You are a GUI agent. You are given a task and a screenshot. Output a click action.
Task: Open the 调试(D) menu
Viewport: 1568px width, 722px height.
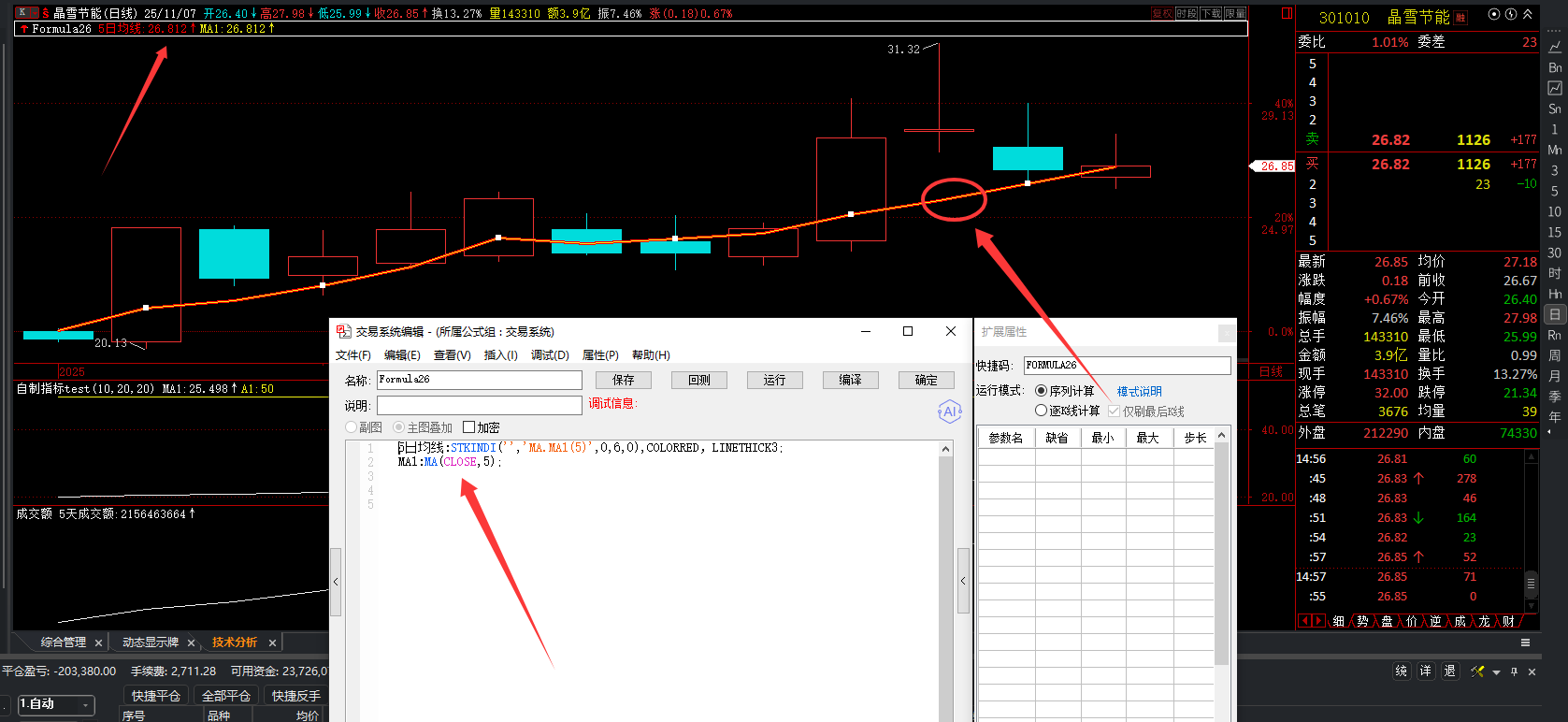pos(550,355)
